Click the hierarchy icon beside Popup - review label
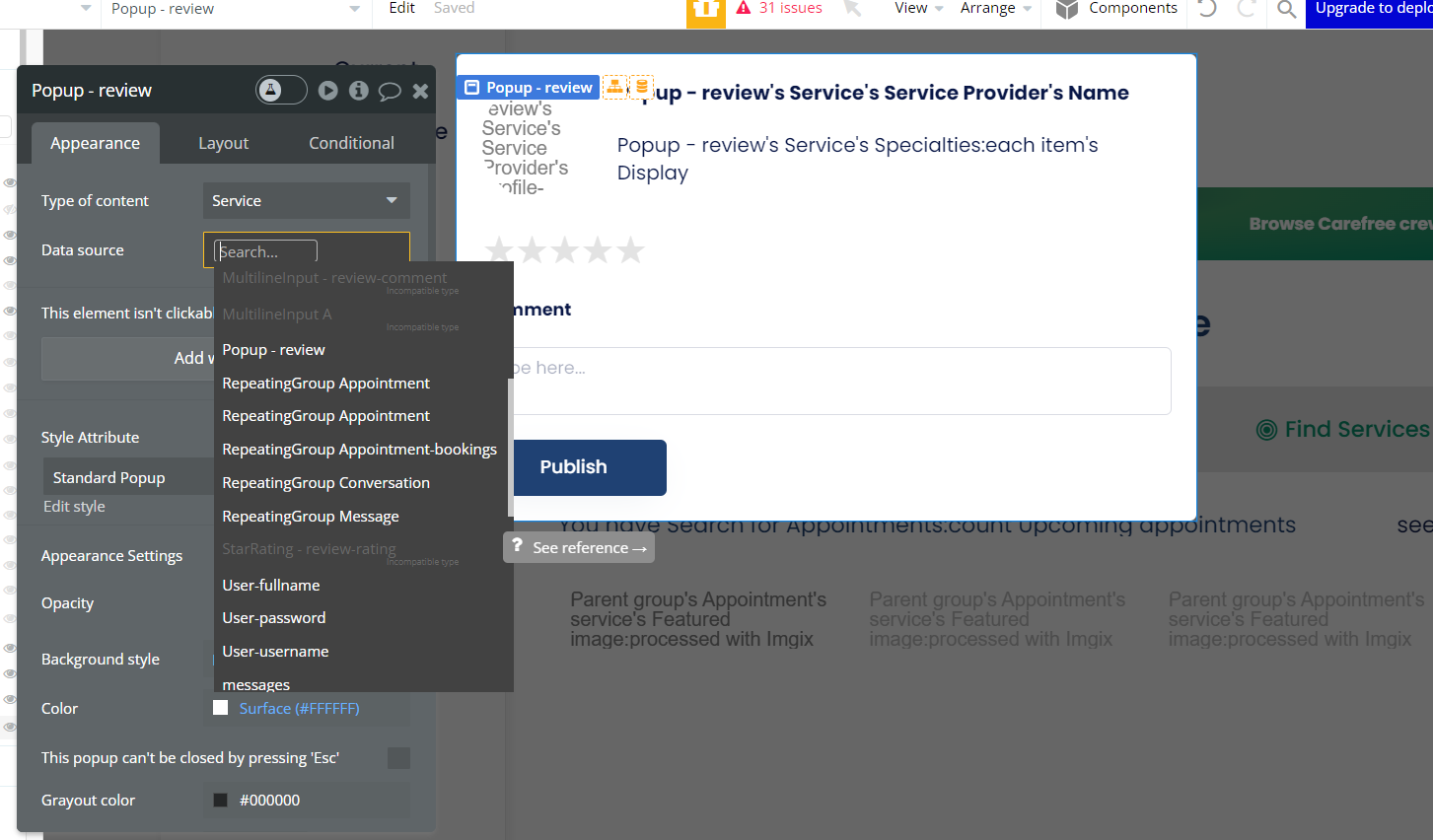Screen dimensions: 1433x840 pyautogui.click(x=614, y=87)
